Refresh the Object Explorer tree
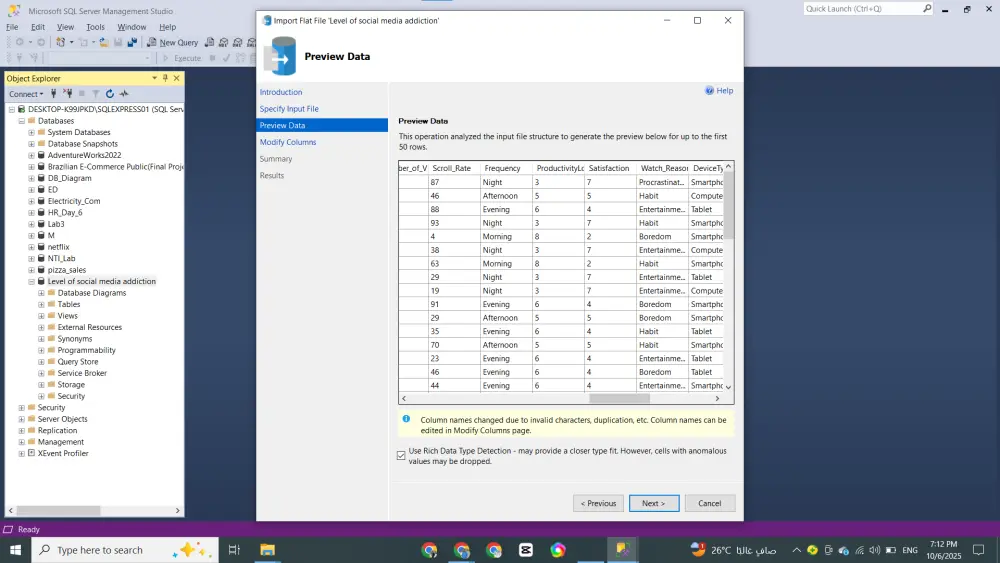This screenshot has height=563, width=1000. click(x=110, y=94)
